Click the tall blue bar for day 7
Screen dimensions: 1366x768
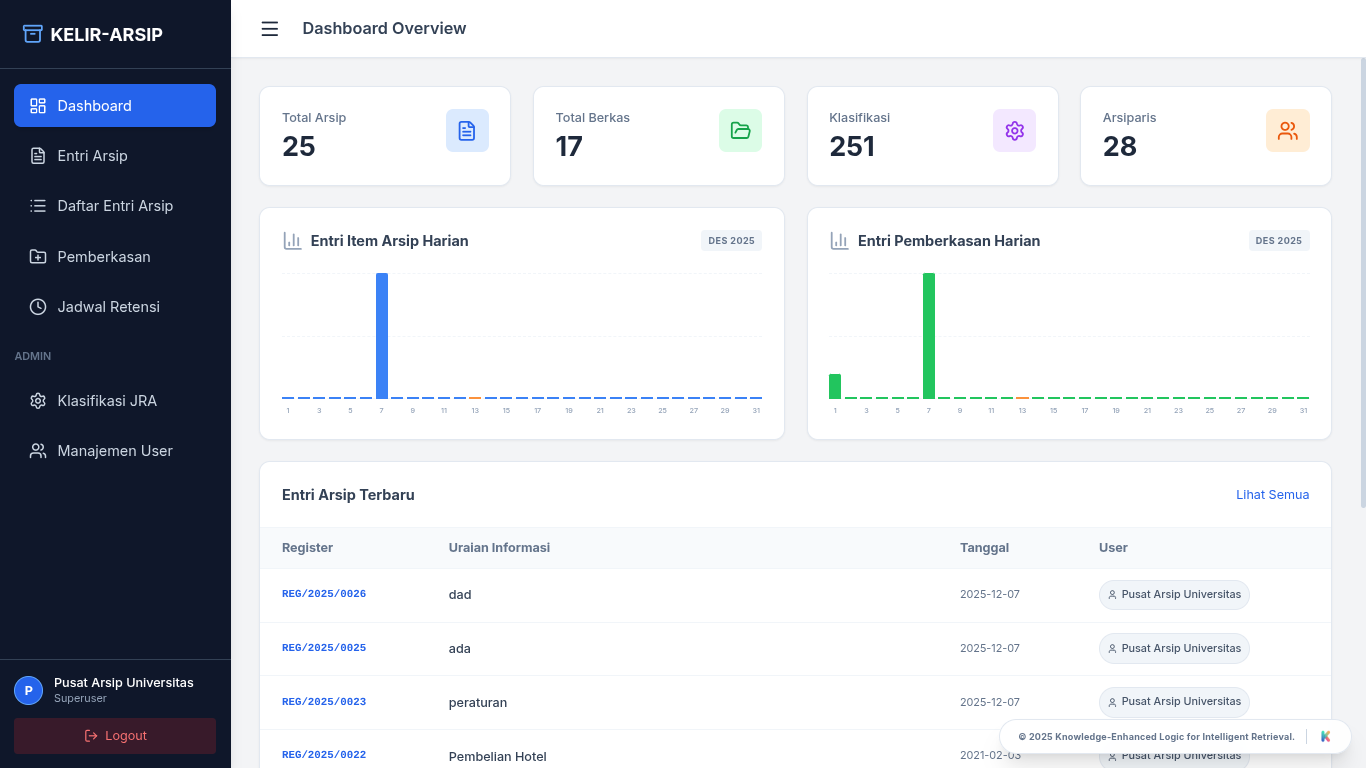[382, 335]
